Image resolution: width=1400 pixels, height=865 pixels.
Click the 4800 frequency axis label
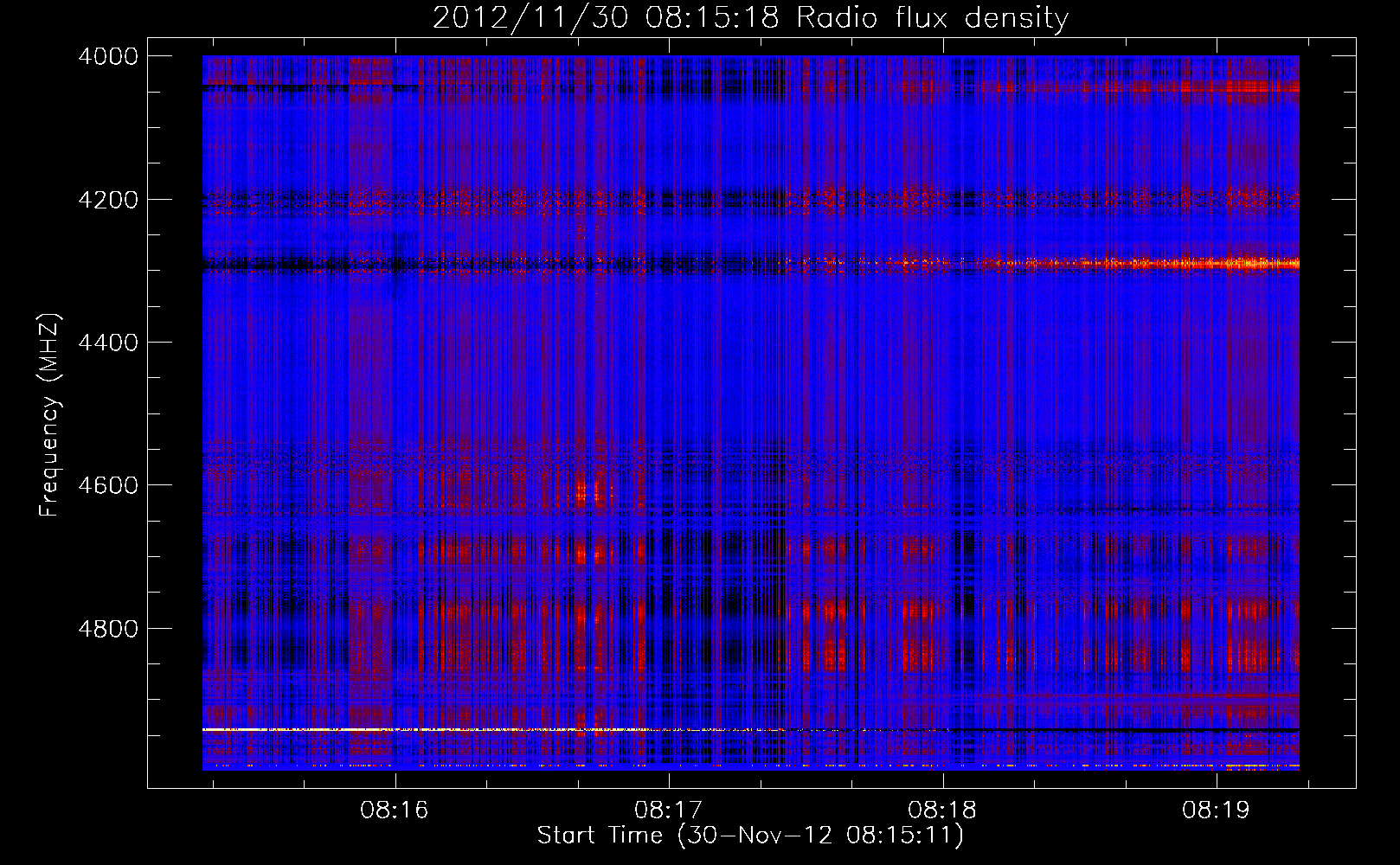(107, 628)
